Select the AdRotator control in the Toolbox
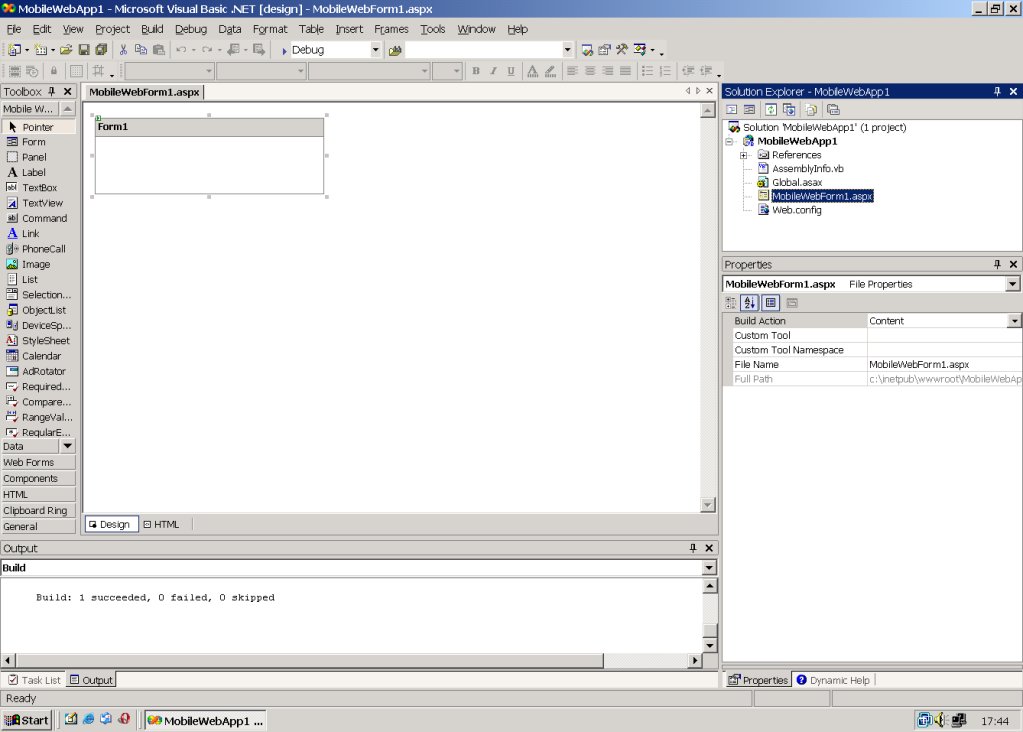Viewport: 1023px width, 732px height. click(38, 371)
